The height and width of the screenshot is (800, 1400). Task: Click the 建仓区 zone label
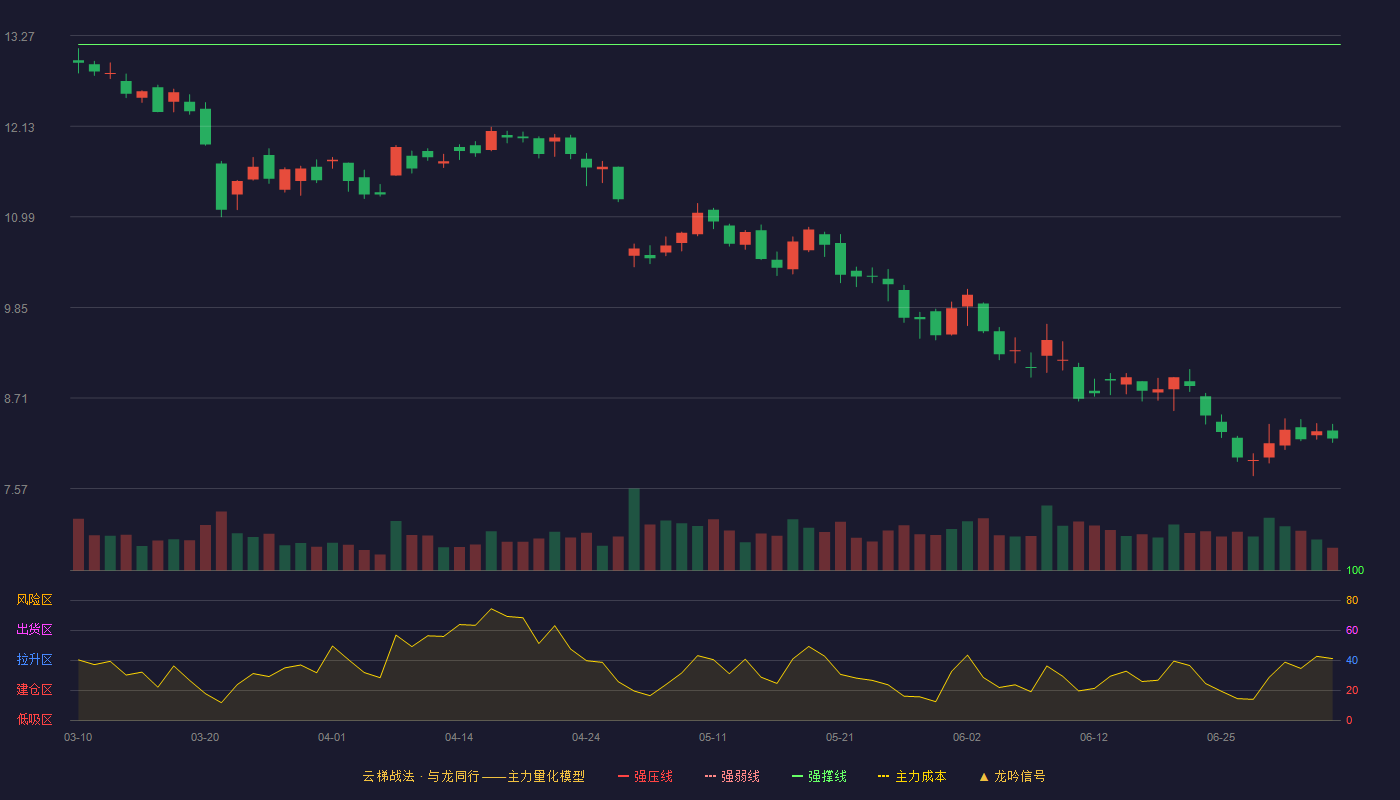point(34,690)
